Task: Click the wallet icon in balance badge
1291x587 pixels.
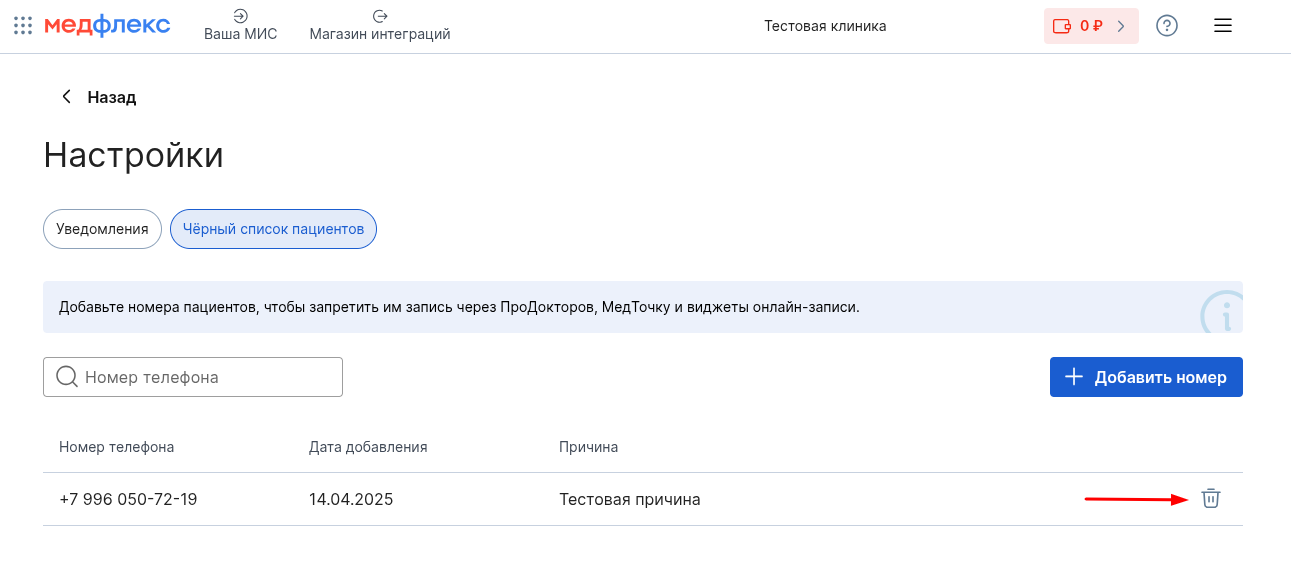Action: 1061,26
